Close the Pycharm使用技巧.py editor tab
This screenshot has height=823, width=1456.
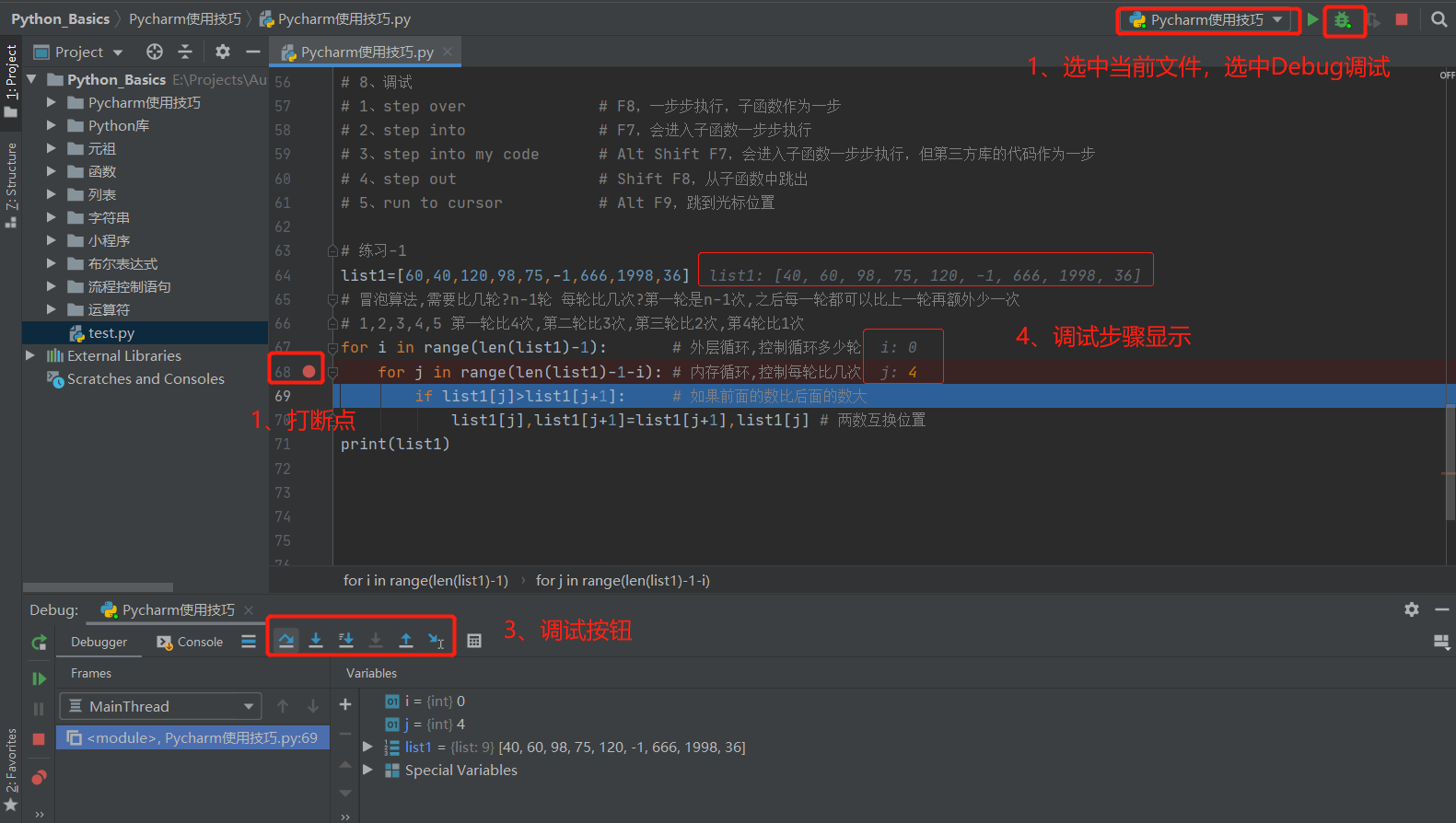pyautogui.click(x=448, y=52)
